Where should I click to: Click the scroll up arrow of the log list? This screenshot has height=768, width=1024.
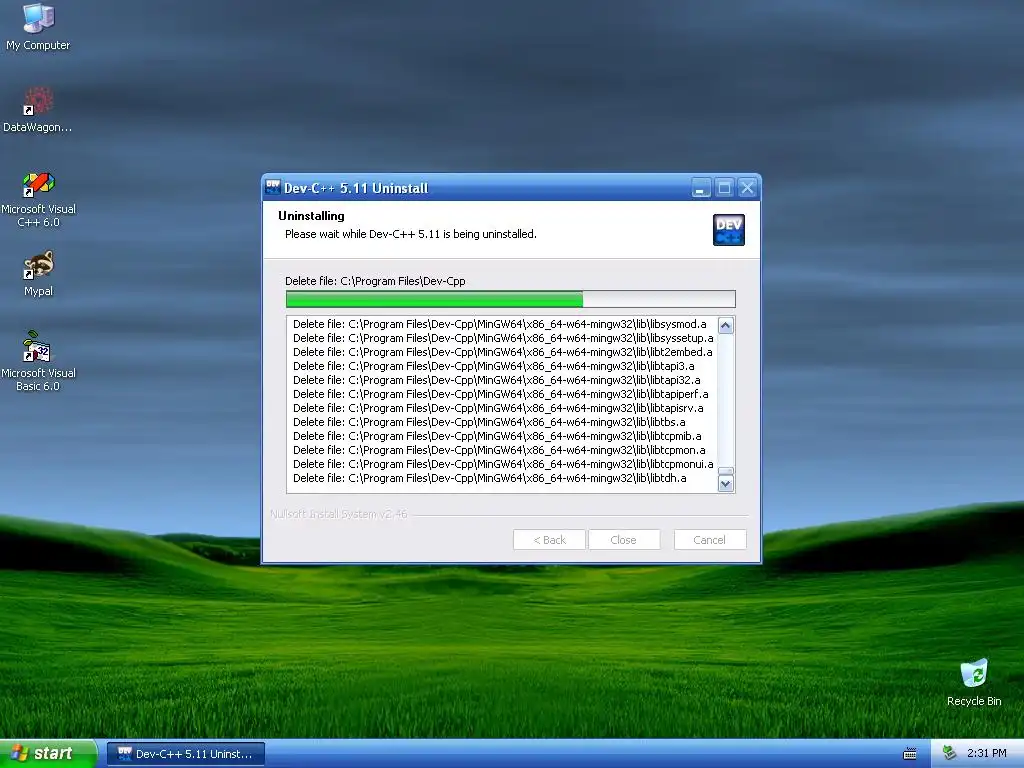click(x=726, y=325)
